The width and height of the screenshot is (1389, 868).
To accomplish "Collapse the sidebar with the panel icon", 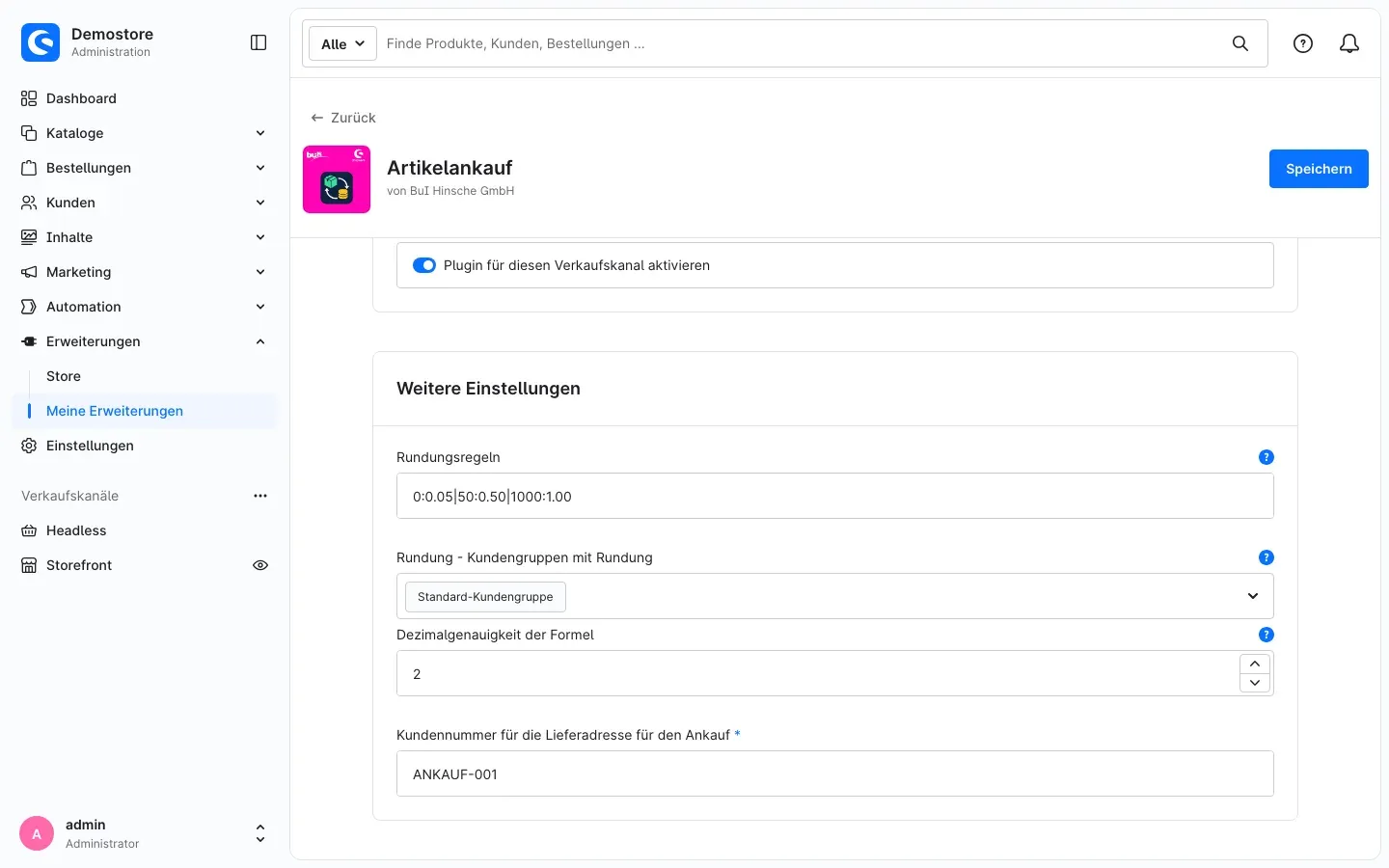I will [x=259, y=42].
